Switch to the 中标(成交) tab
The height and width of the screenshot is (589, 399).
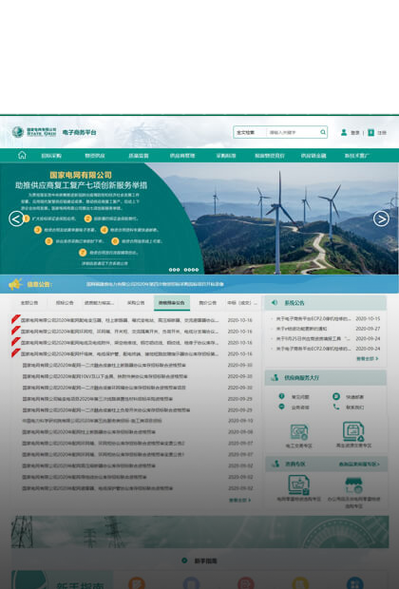click(242, 303)
